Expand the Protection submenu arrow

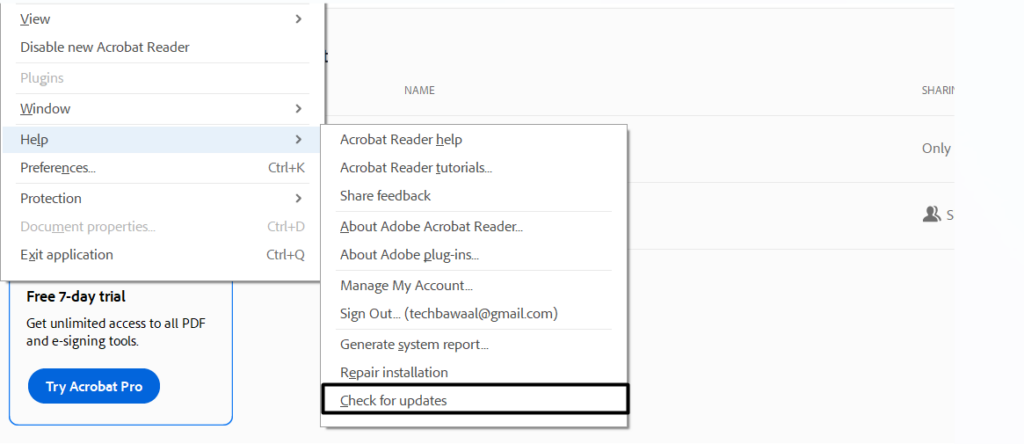click(298, 198)
